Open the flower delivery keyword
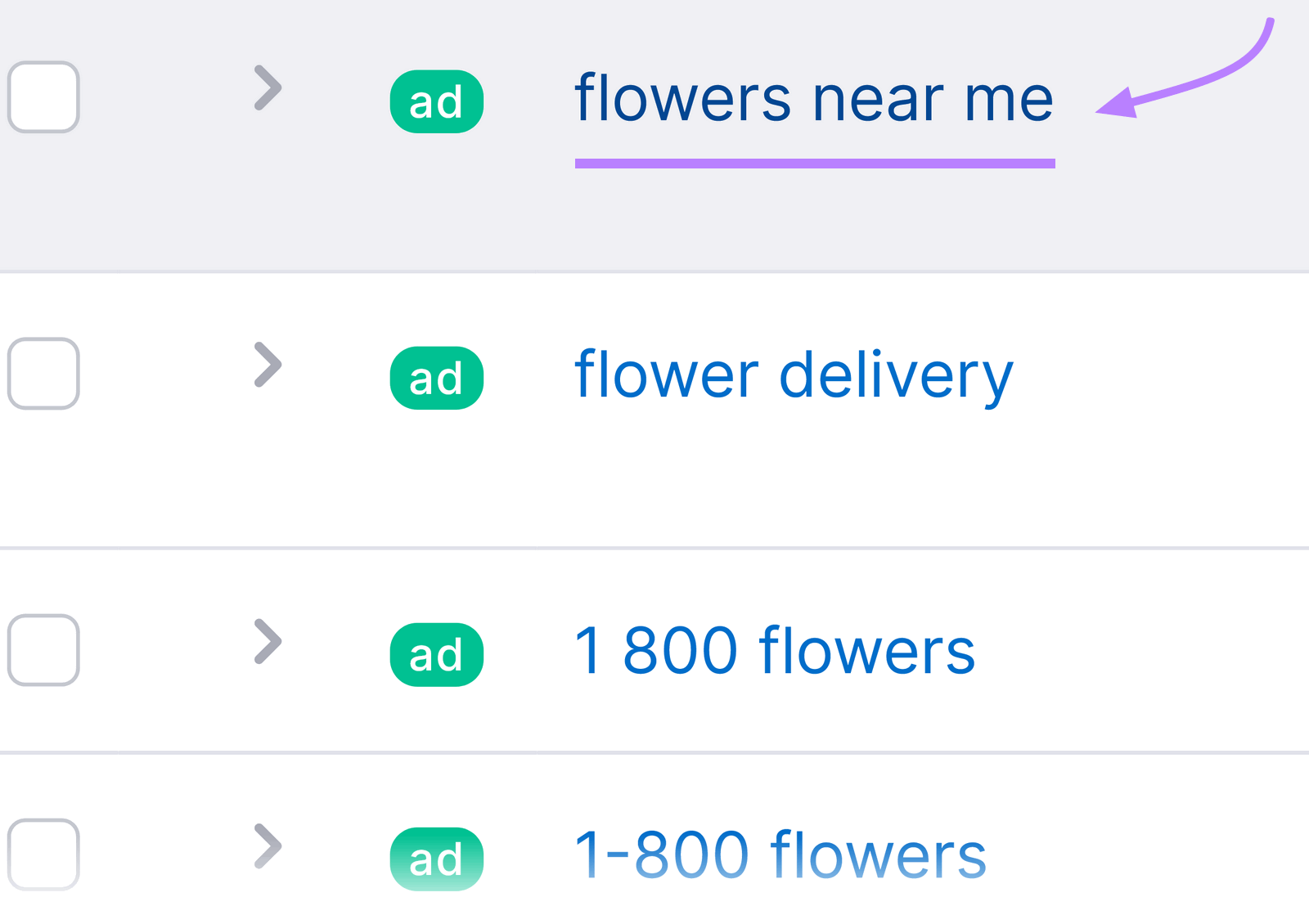The image size is (1309, 924). (x=794, y=375)
